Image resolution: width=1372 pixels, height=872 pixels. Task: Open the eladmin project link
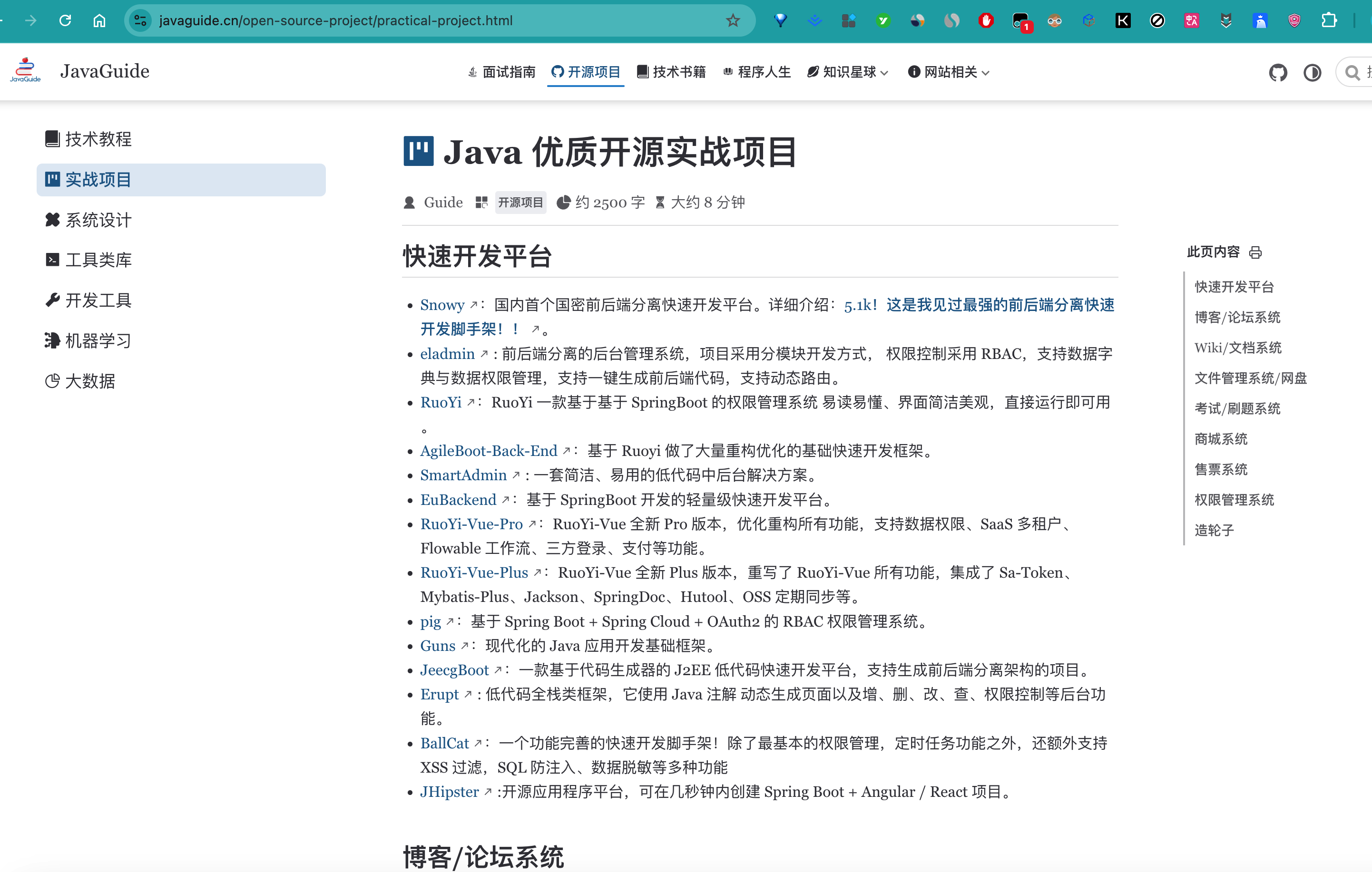pos(447,354)
